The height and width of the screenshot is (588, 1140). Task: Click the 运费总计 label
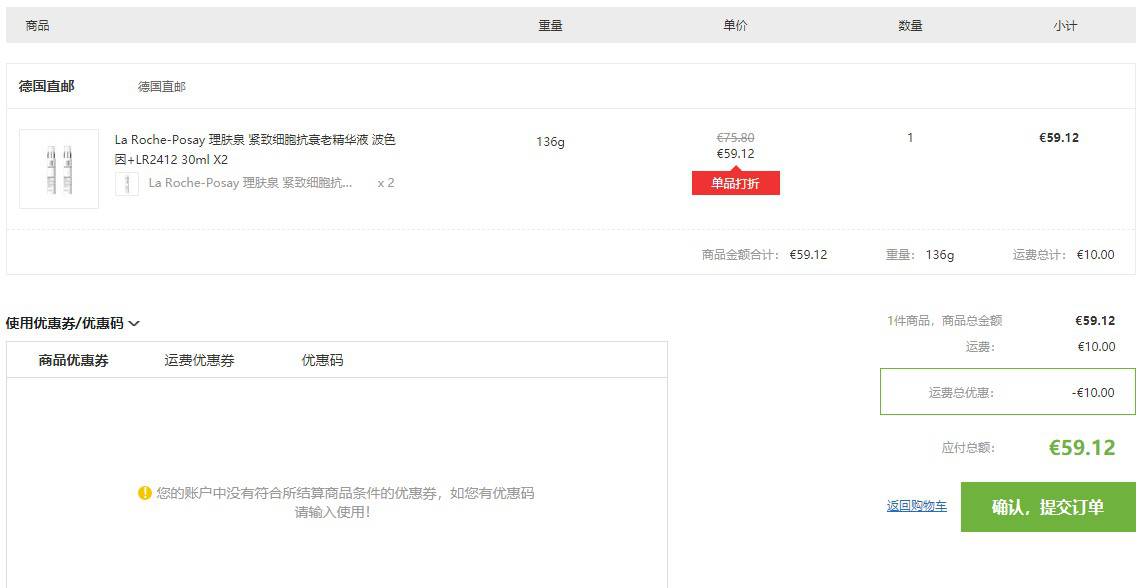coord(1040,254)
